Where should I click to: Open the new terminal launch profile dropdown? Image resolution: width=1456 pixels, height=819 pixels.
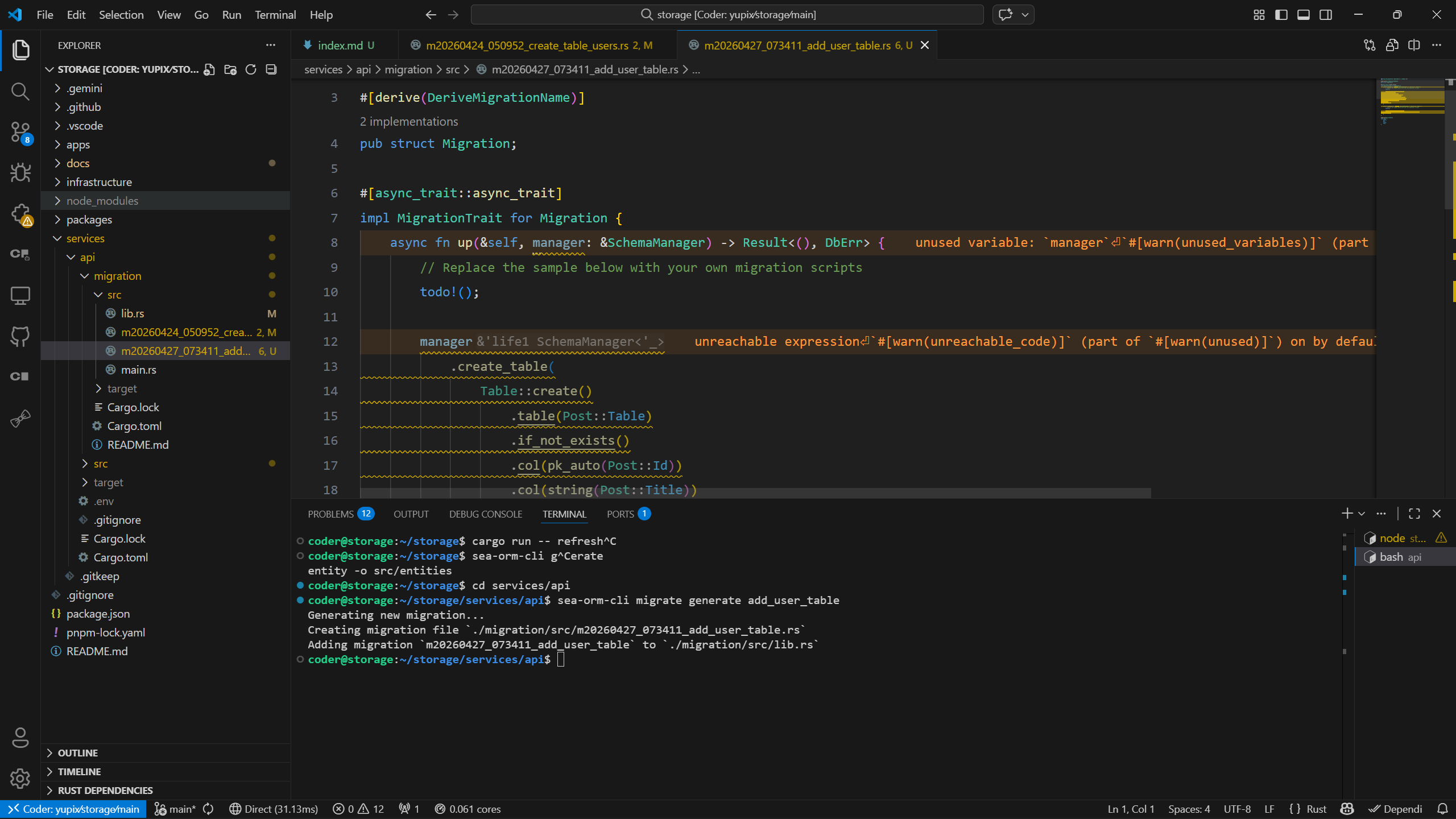click(x=1362, y=514)
